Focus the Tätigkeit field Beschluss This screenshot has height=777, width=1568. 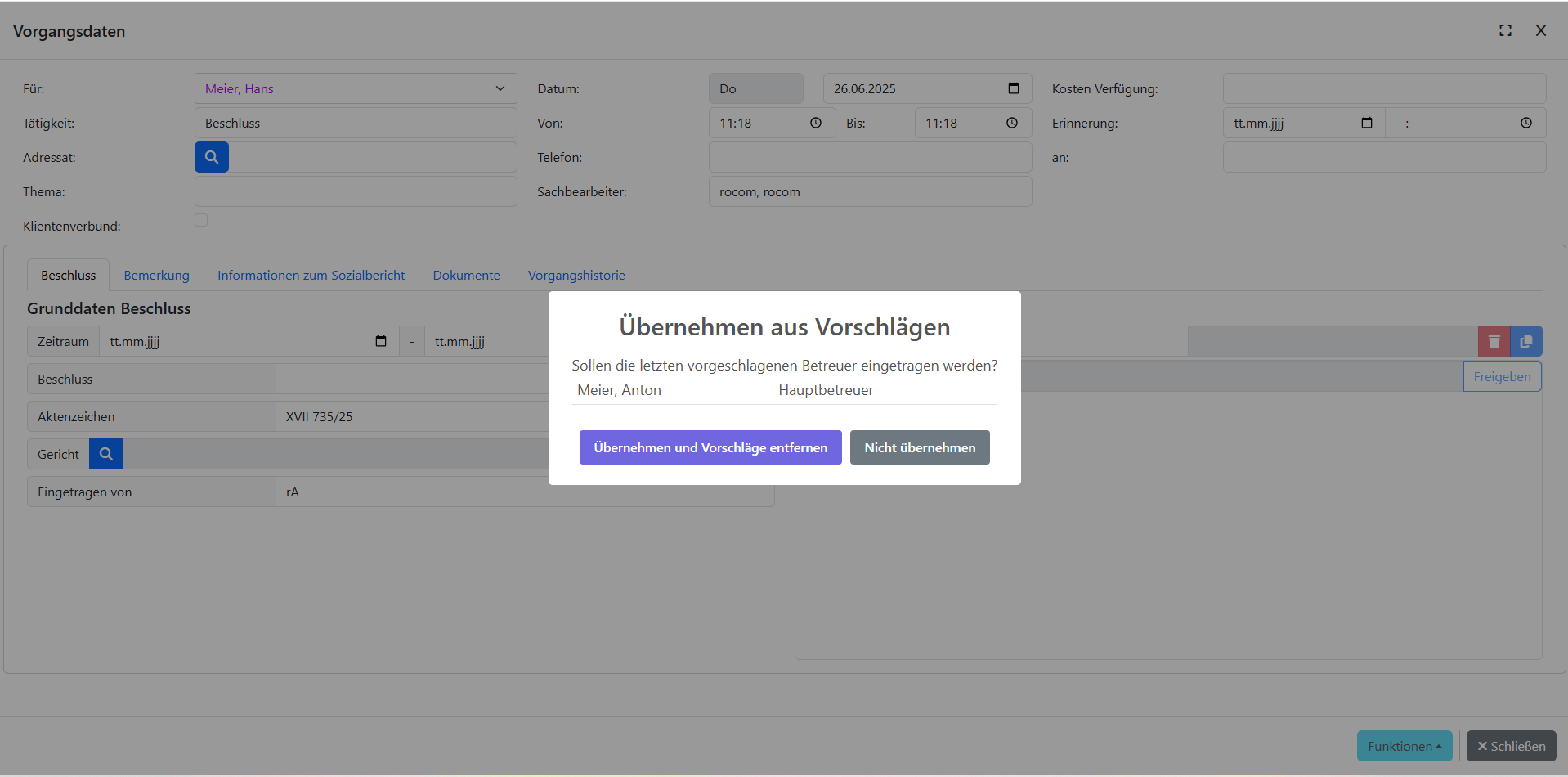pos(356,123)
